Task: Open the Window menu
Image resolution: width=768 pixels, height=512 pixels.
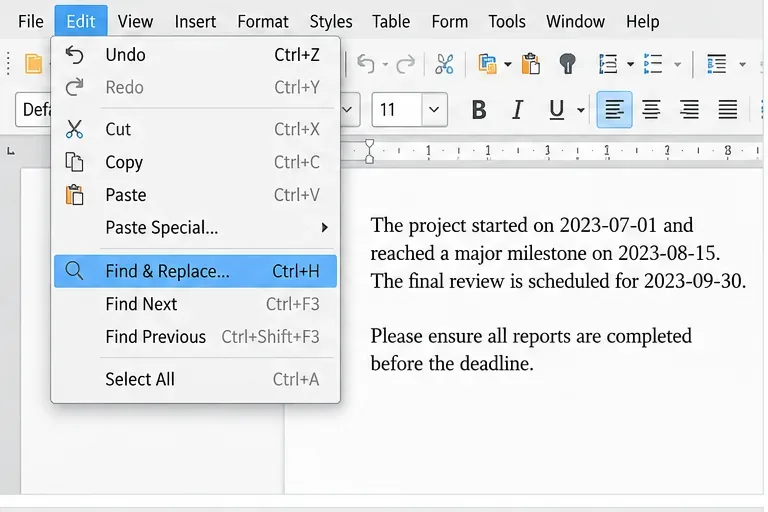Action: tap(575, 22)
